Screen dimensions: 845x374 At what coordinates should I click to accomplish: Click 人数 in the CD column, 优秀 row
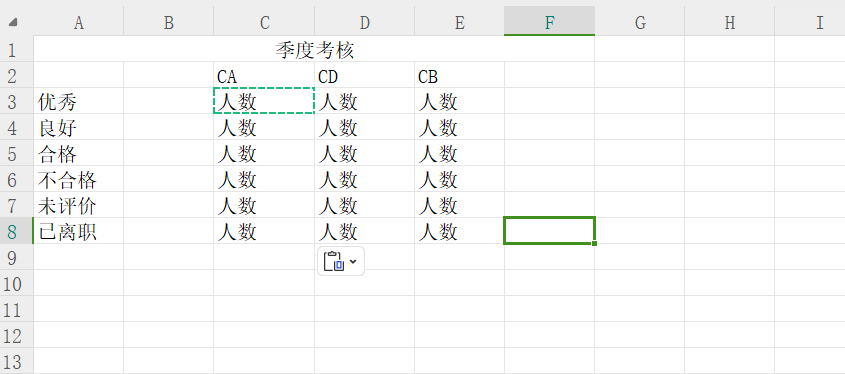[x=365, y=101]
